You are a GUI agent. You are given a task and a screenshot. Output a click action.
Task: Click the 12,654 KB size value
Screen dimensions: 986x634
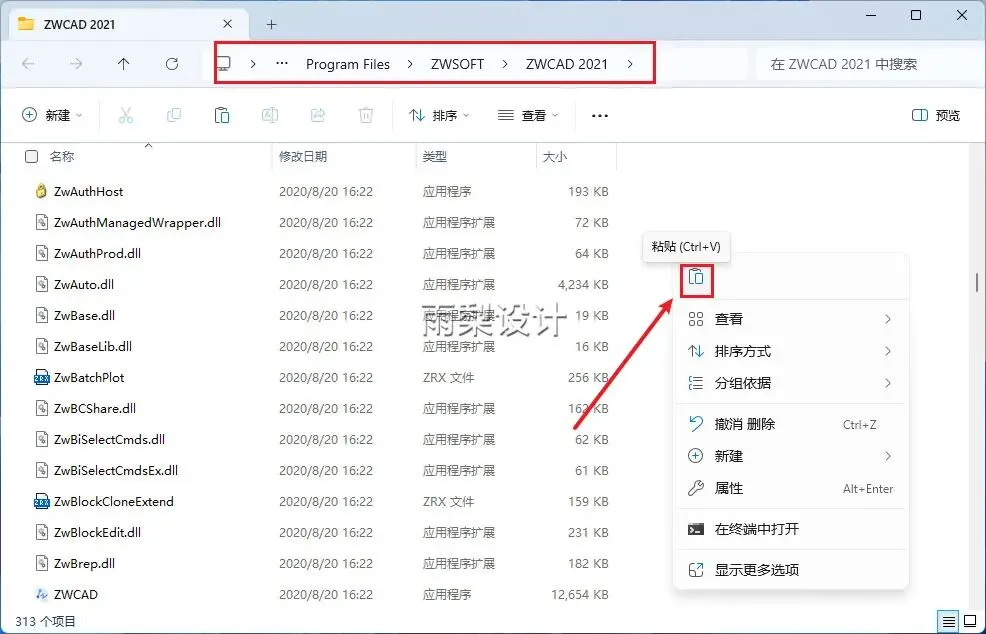click(x=580, y=594)
